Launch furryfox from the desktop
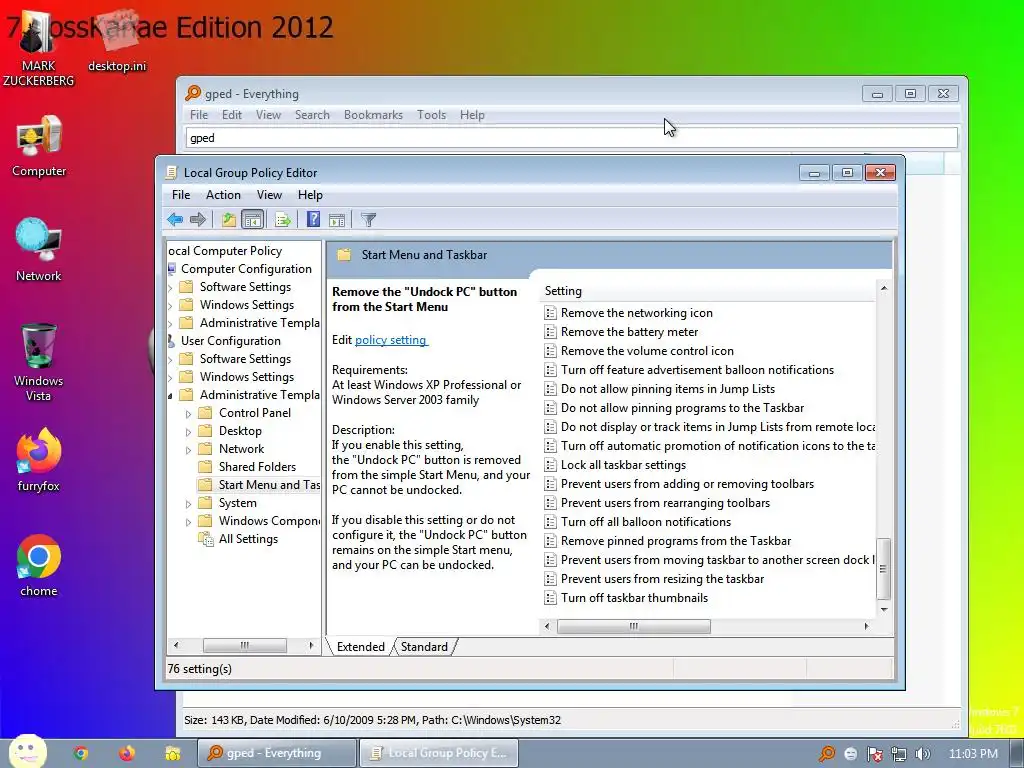This screenshot has height=768, width=1024. [x=39, y=460]
